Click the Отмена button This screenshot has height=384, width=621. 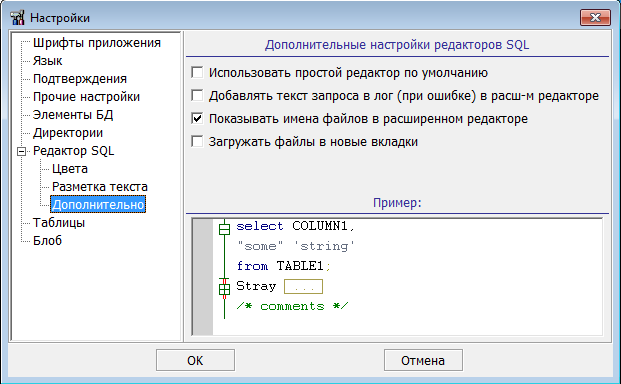(x=423, y=360)
